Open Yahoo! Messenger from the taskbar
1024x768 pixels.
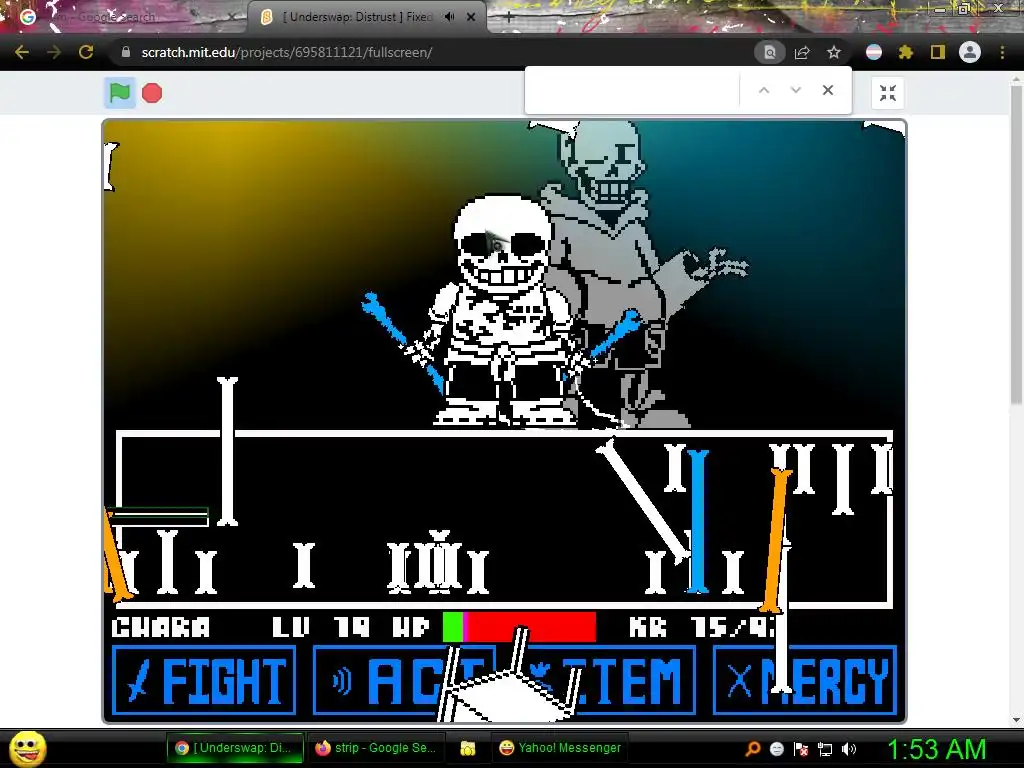point(560,748)
